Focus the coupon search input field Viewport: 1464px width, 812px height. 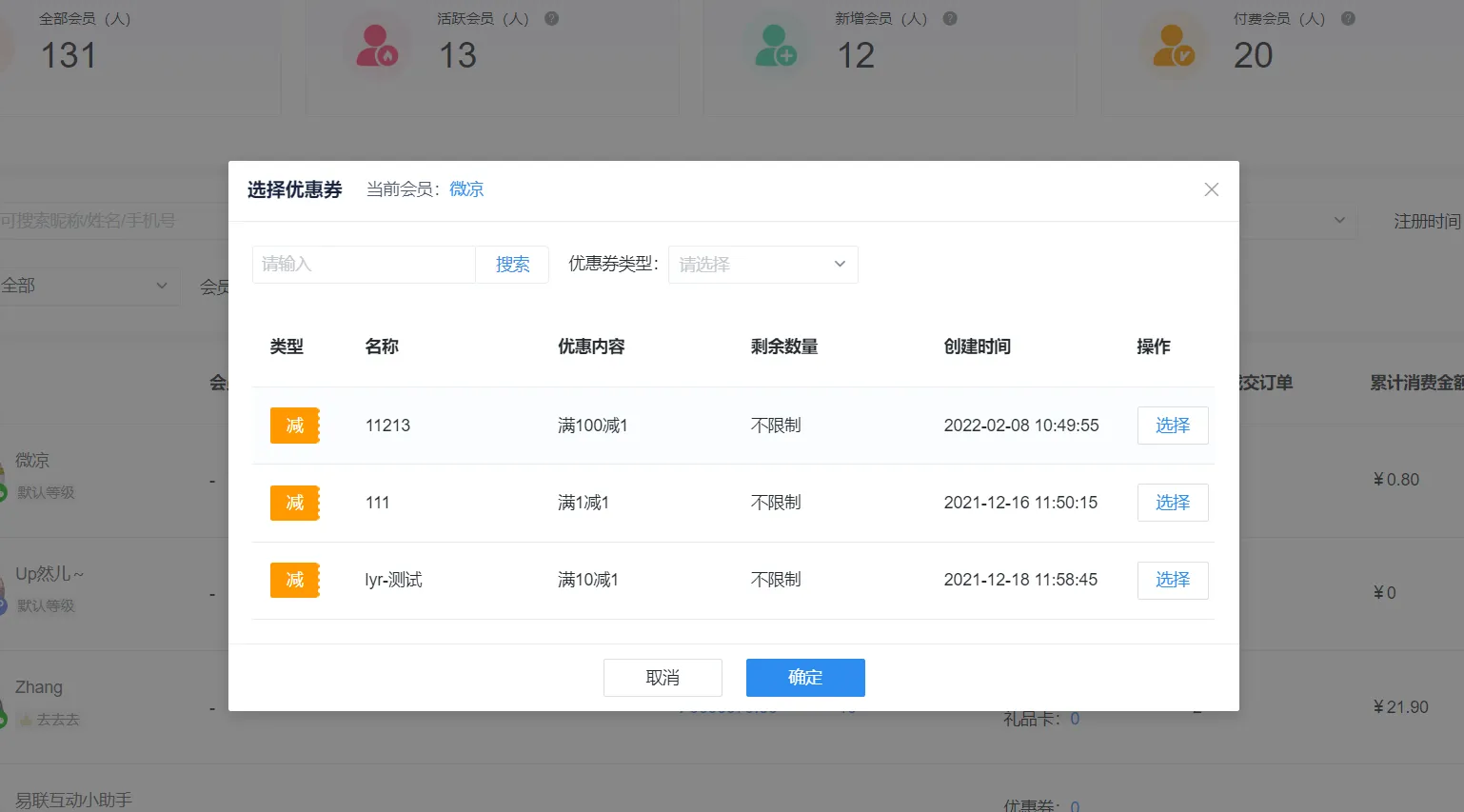tap(364, 265)
